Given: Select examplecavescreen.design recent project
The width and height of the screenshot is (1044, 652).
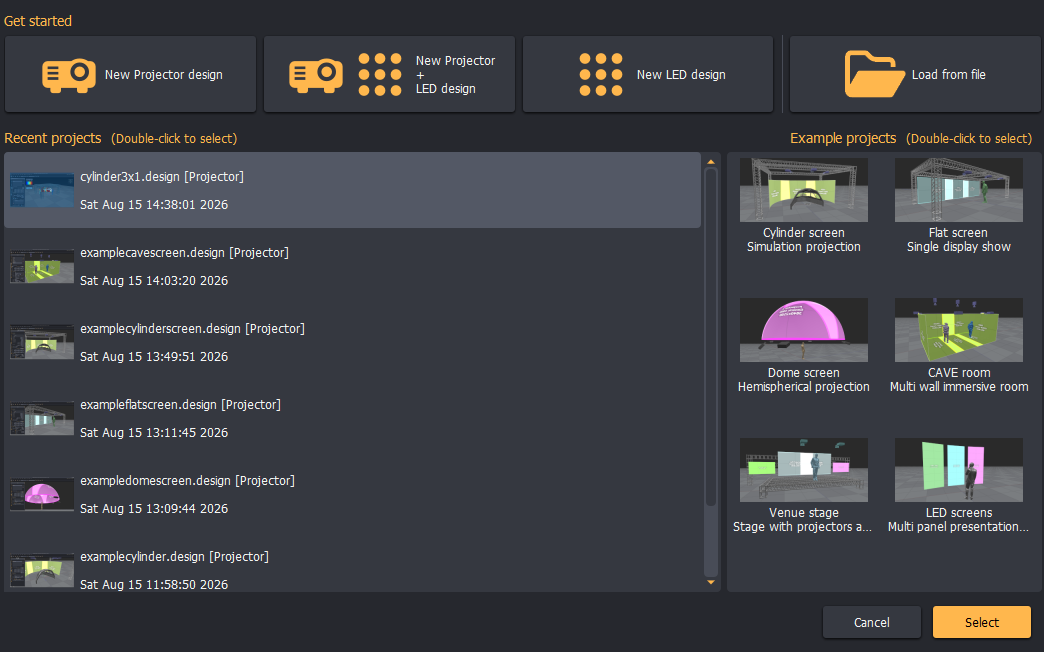Looking at the screenshot, I should (x=352, y=266).
